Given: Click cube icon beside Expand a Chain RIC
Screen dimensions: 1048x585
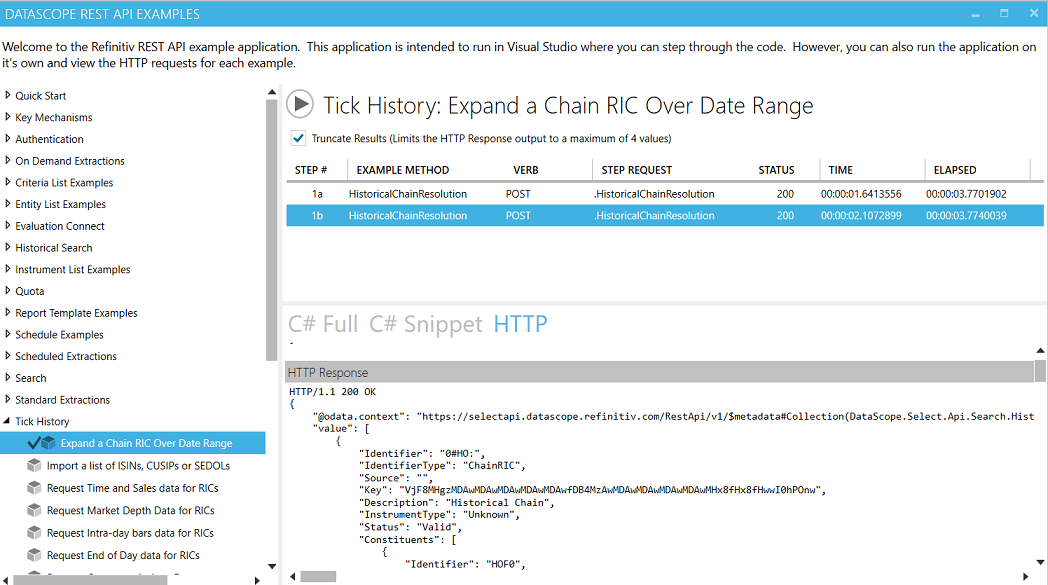Looking at the screenshot, I should pos(48,443).
